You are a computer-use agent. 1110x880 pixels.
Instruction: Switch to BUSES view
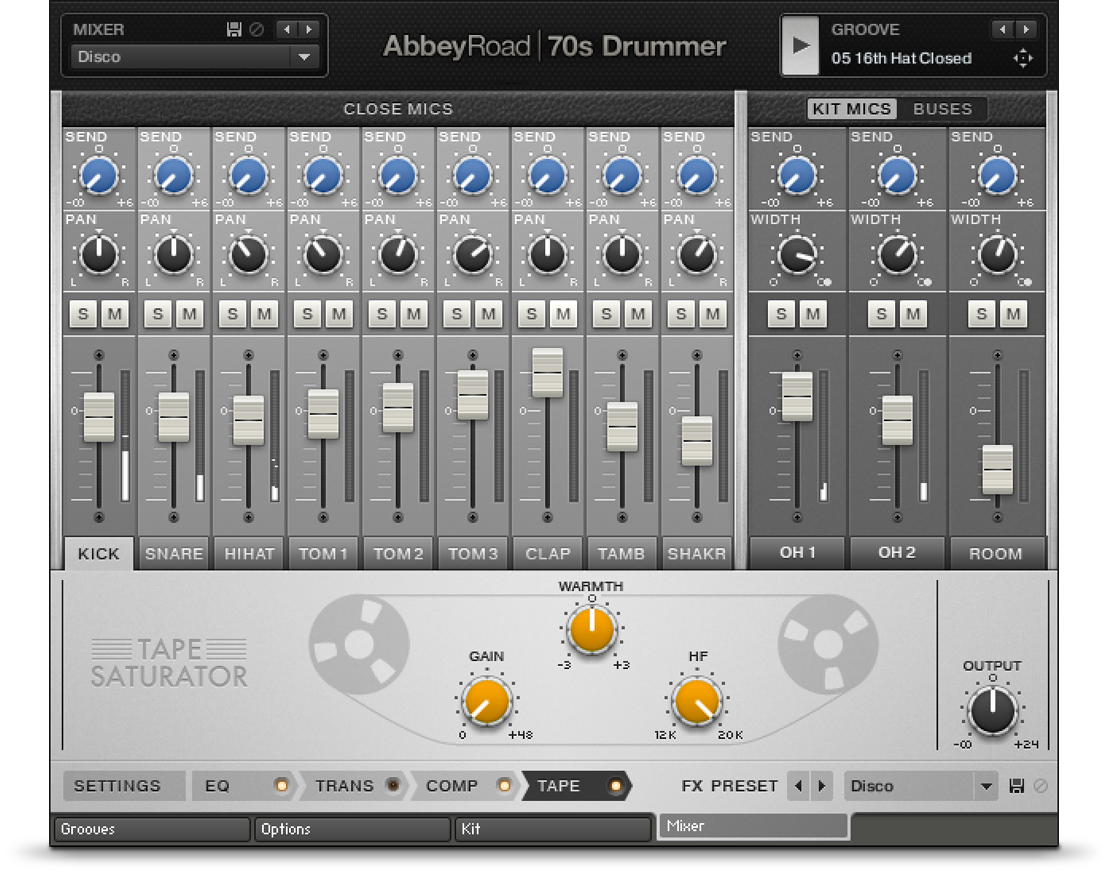942,109
